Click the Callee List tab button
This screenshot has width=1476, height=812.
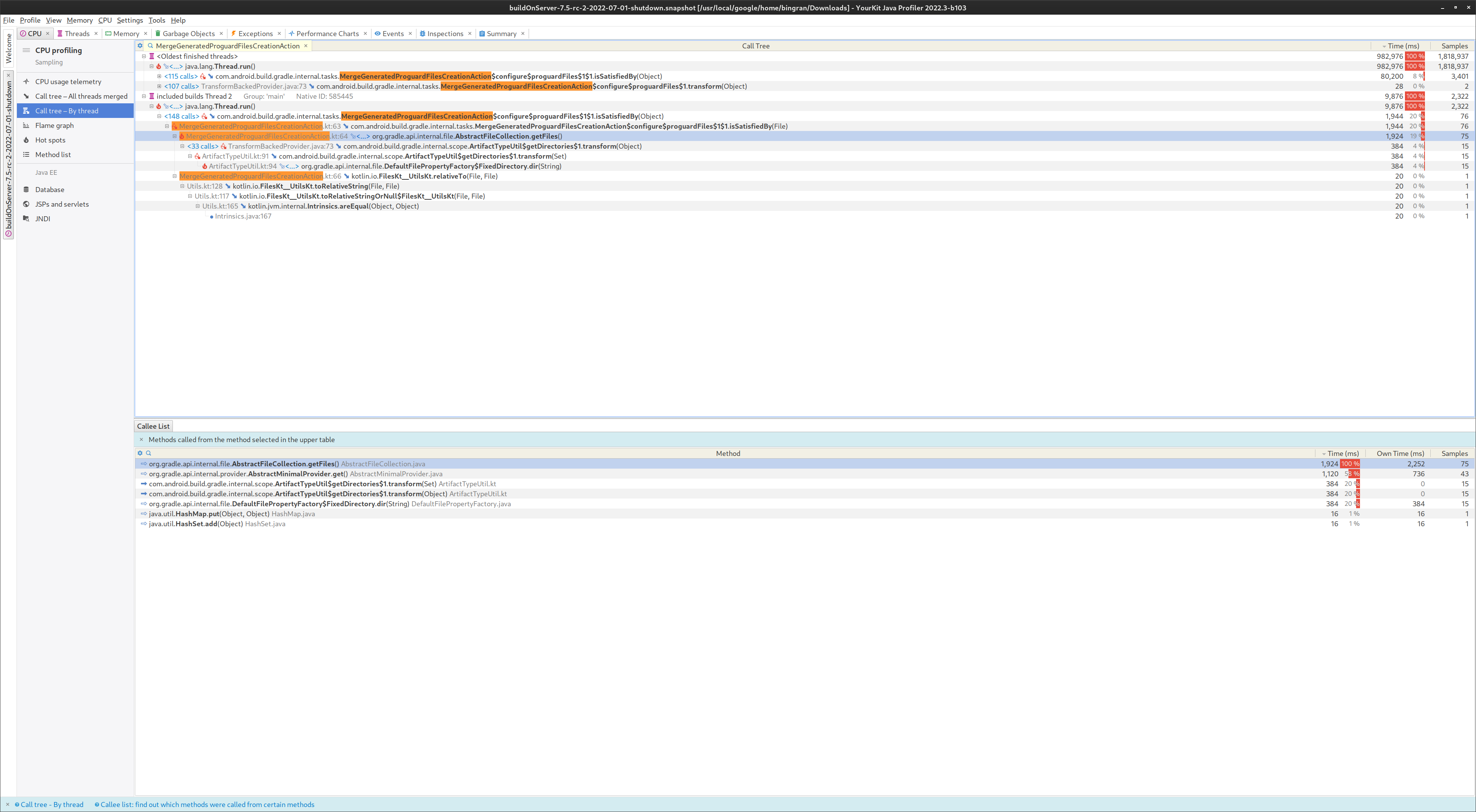153,426
